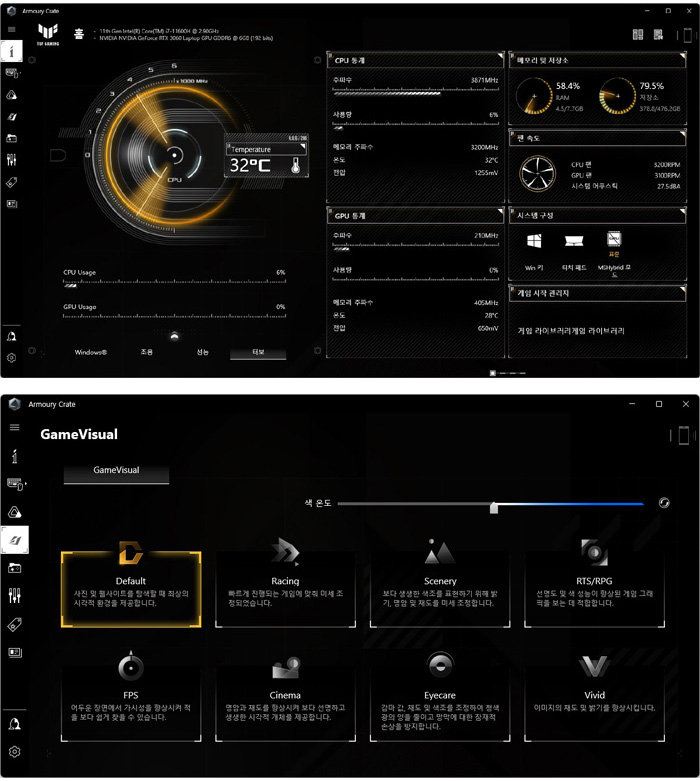Open Devices icon in the Home window sidebar
This screenshot has width=700, height=781.
coord(11,73)
